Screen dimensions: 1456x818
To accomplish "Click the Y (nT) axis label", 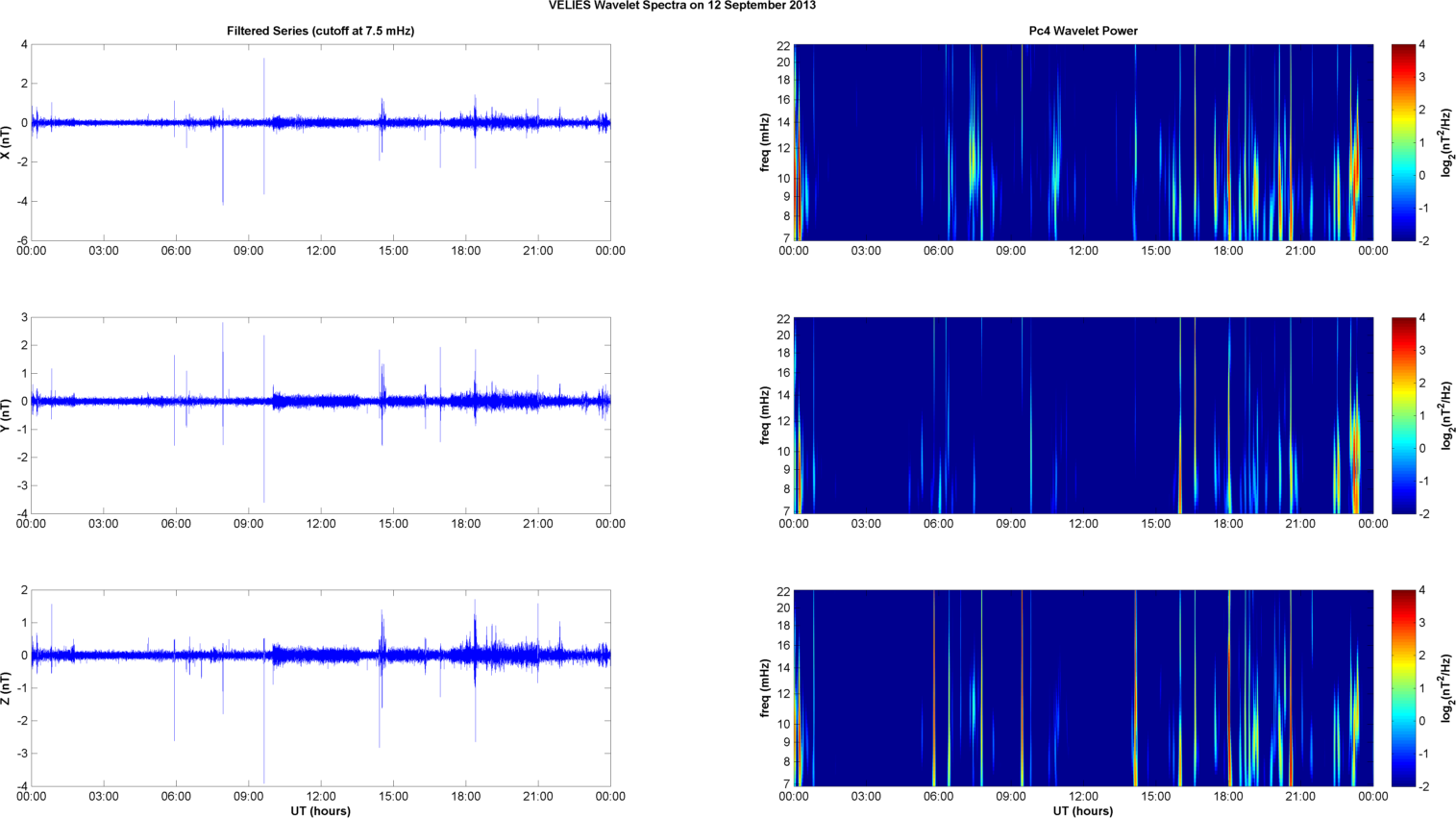I will (7, 415).
